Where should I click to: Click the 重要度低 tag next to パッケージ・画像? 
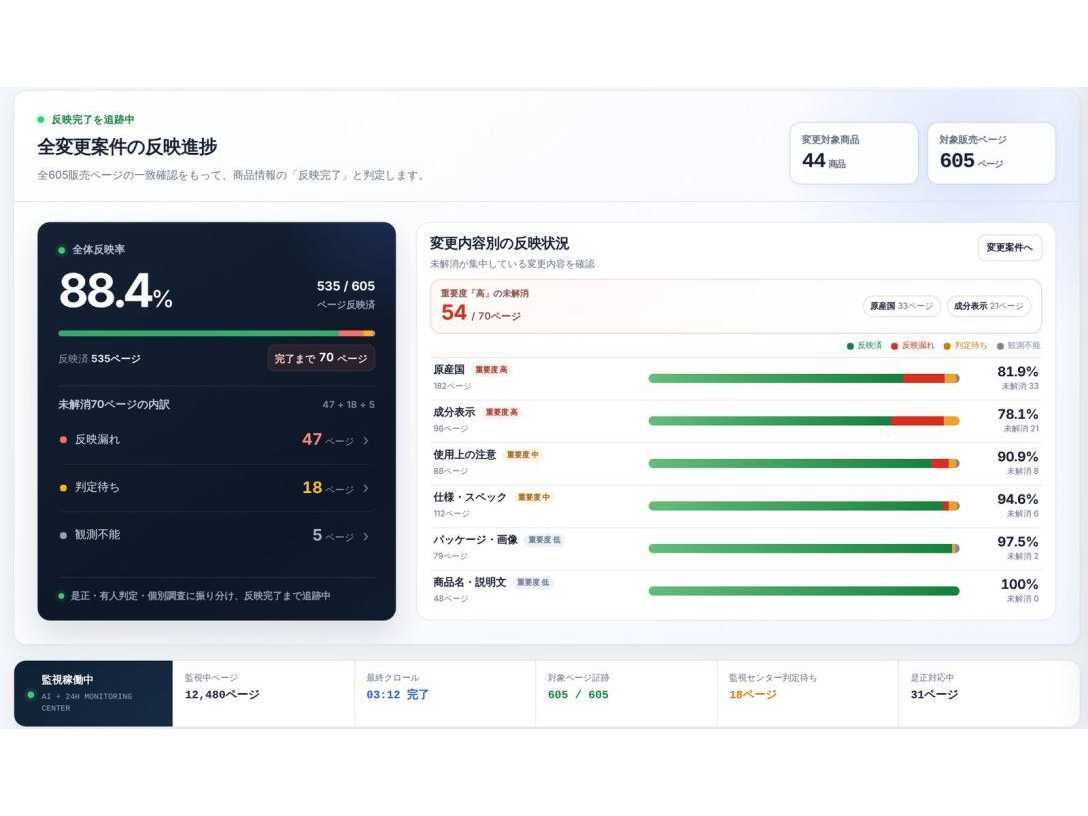point(545,540)
